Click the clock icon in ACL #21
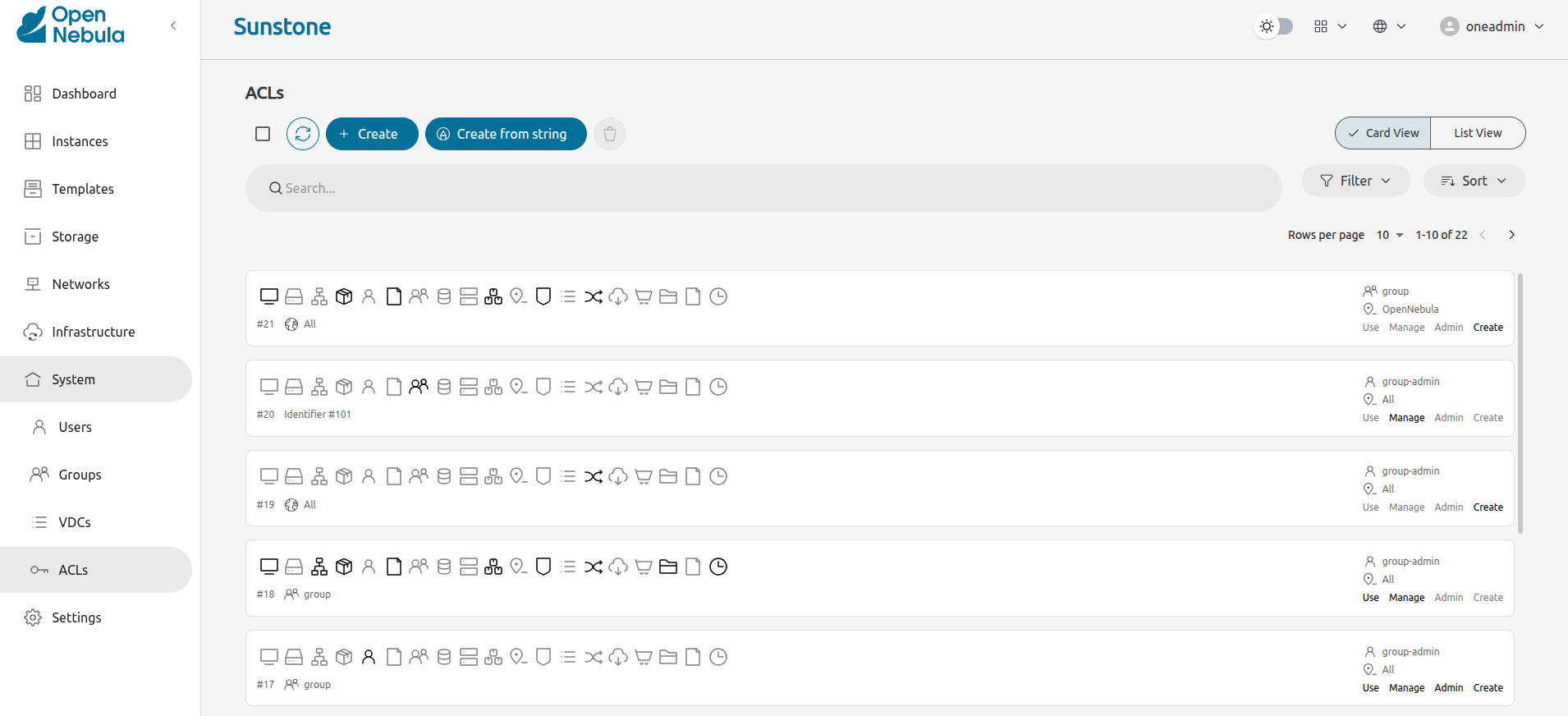The width and height of the screenshot is (1568, 716). coord(718,296)
